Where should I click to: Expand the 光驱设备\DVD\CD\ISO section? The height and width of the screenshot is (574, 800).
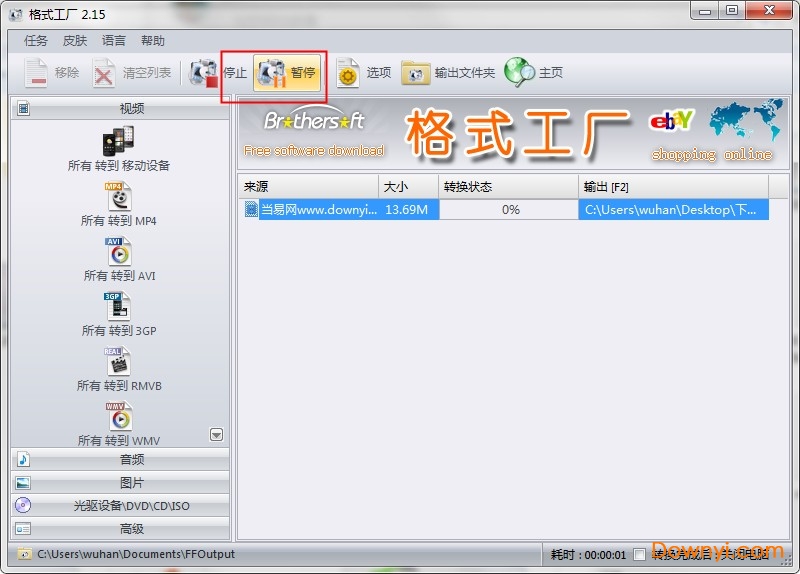coord(120,506)
